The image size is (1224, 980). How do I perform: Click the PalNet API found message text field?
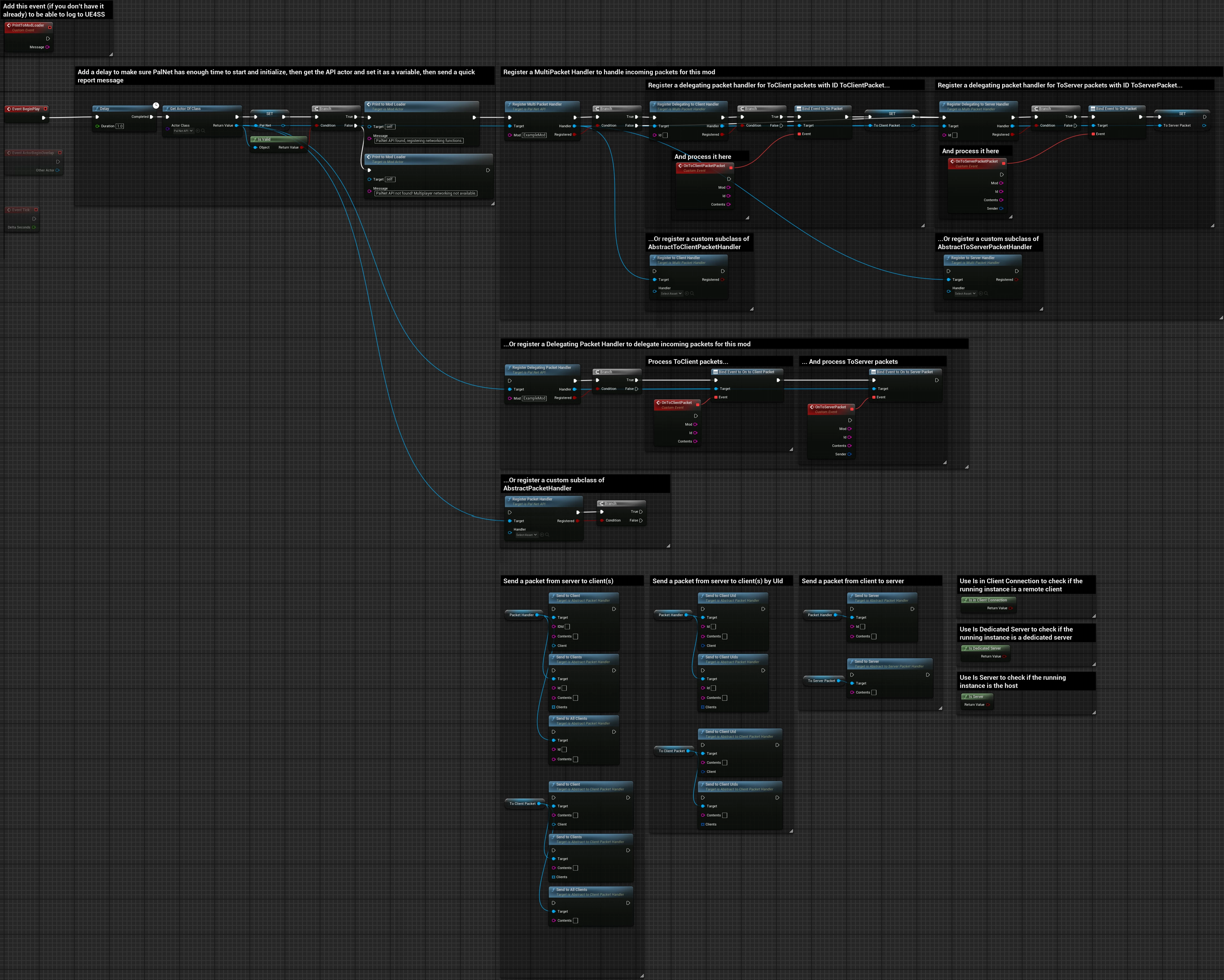pos(419,141)
